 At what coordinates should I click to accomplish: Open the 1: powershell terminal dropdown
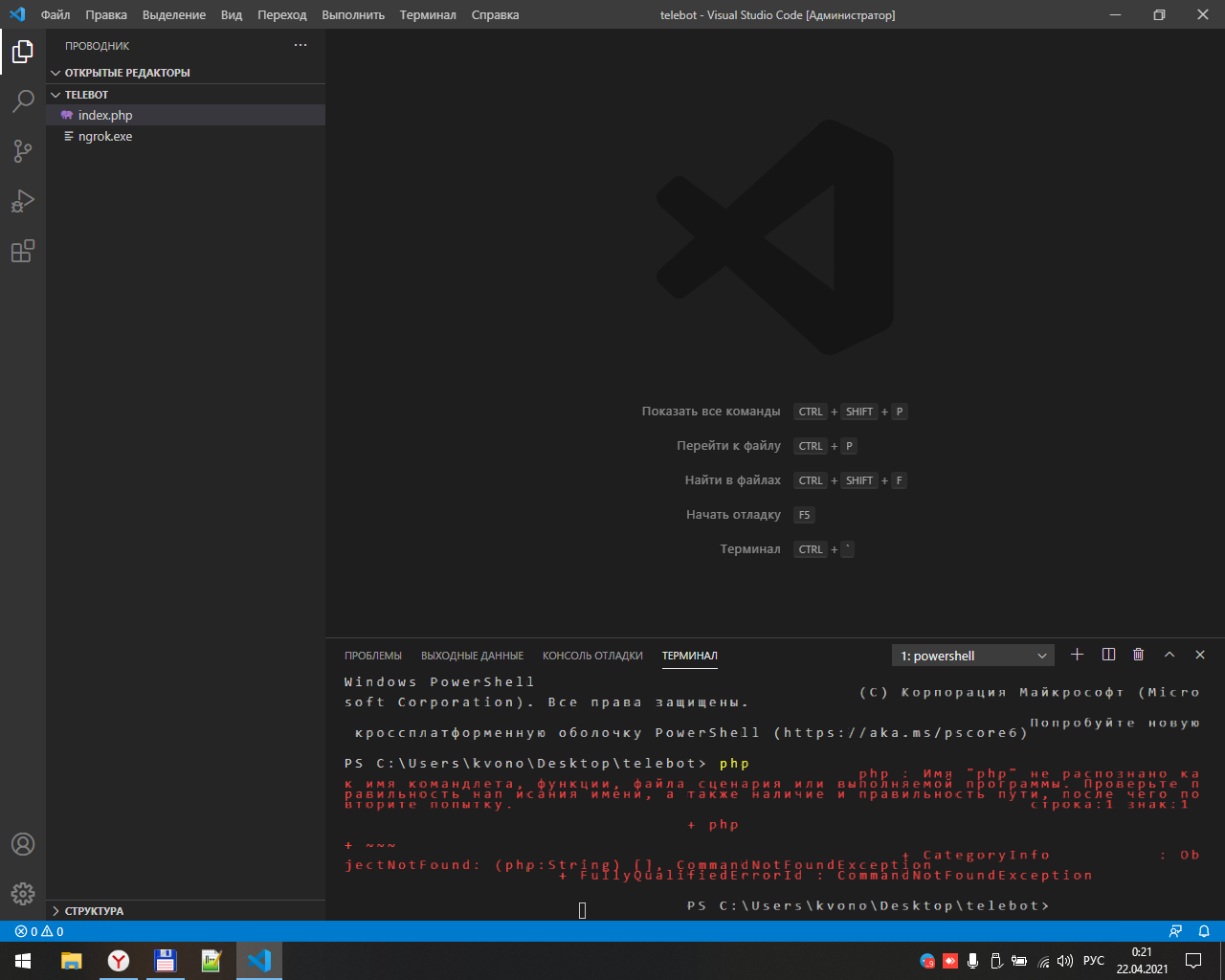(x=973, y=656)
